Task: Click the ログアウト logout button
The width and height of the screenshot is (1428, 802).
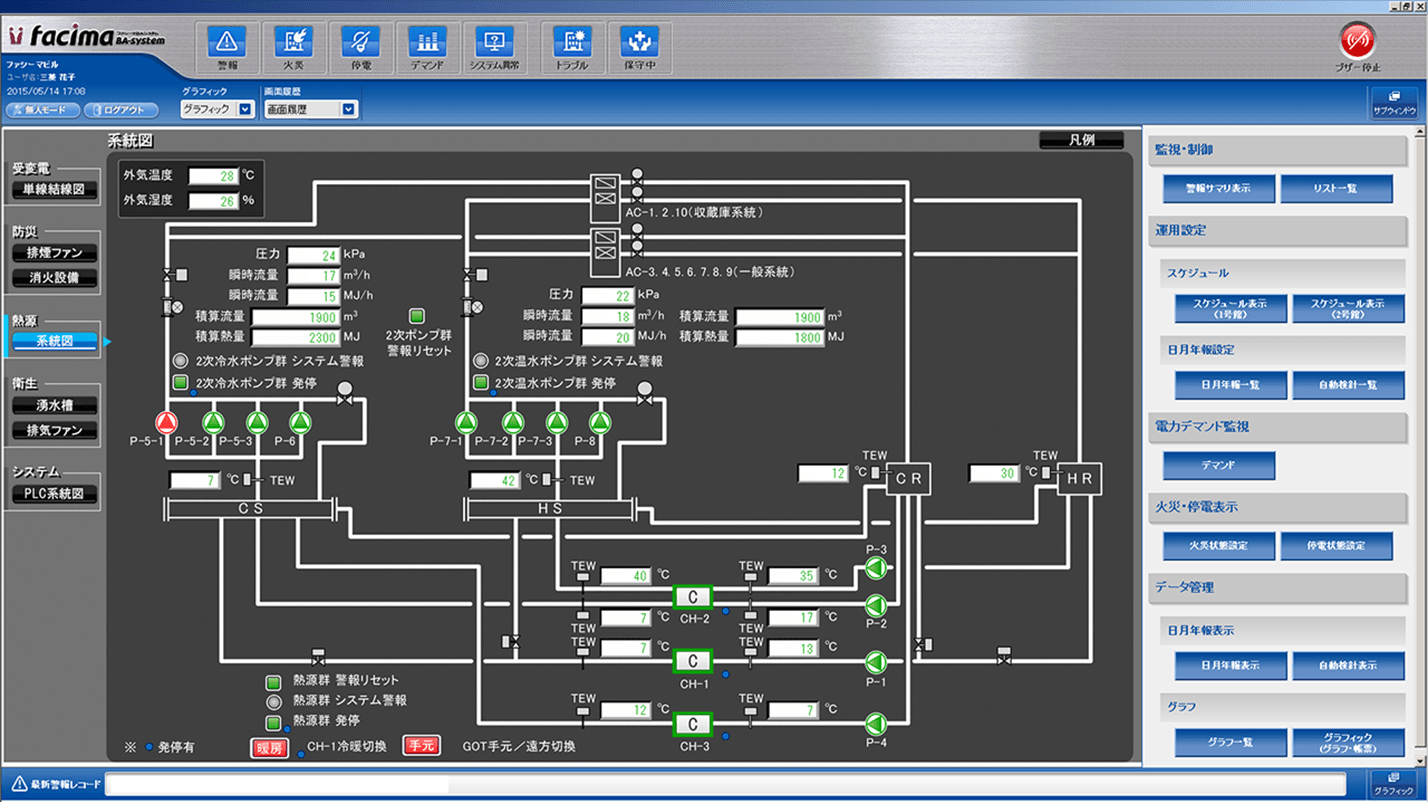Action: click(x=123, y=110)
